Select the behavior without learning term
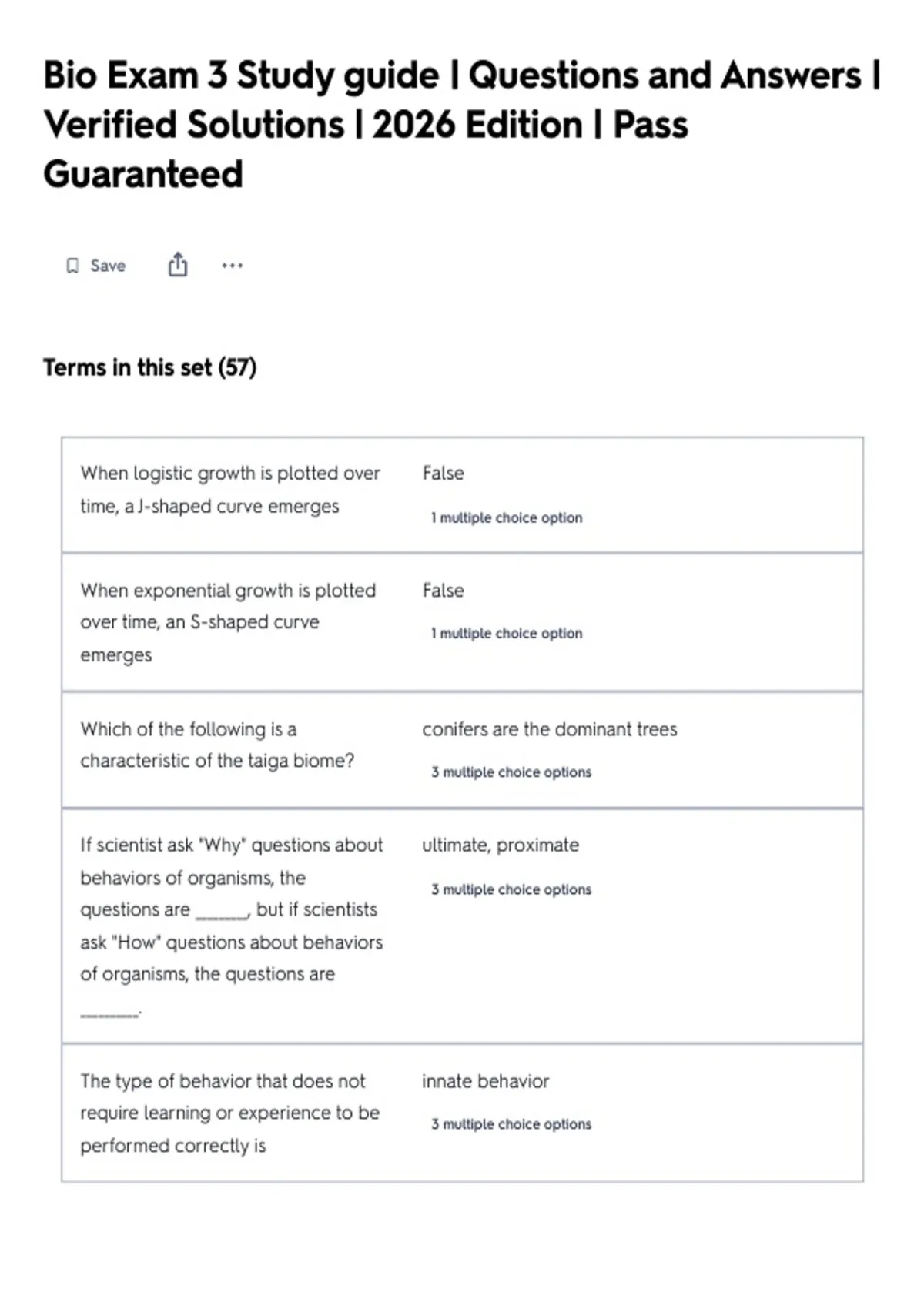This screenshot has height=1309, width=924. 230,1113
